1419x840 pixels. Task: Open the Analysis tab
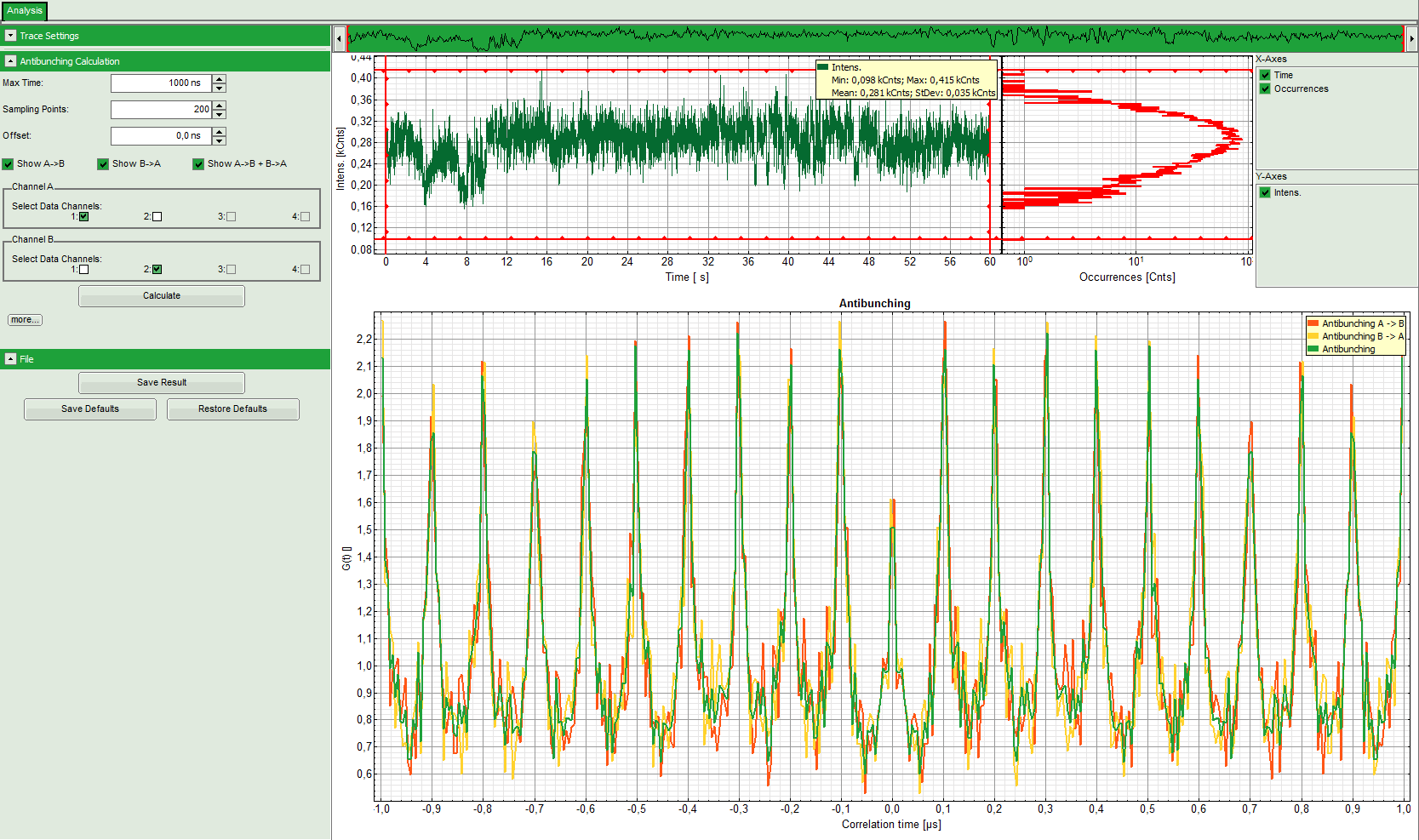(x=24, y=11)
